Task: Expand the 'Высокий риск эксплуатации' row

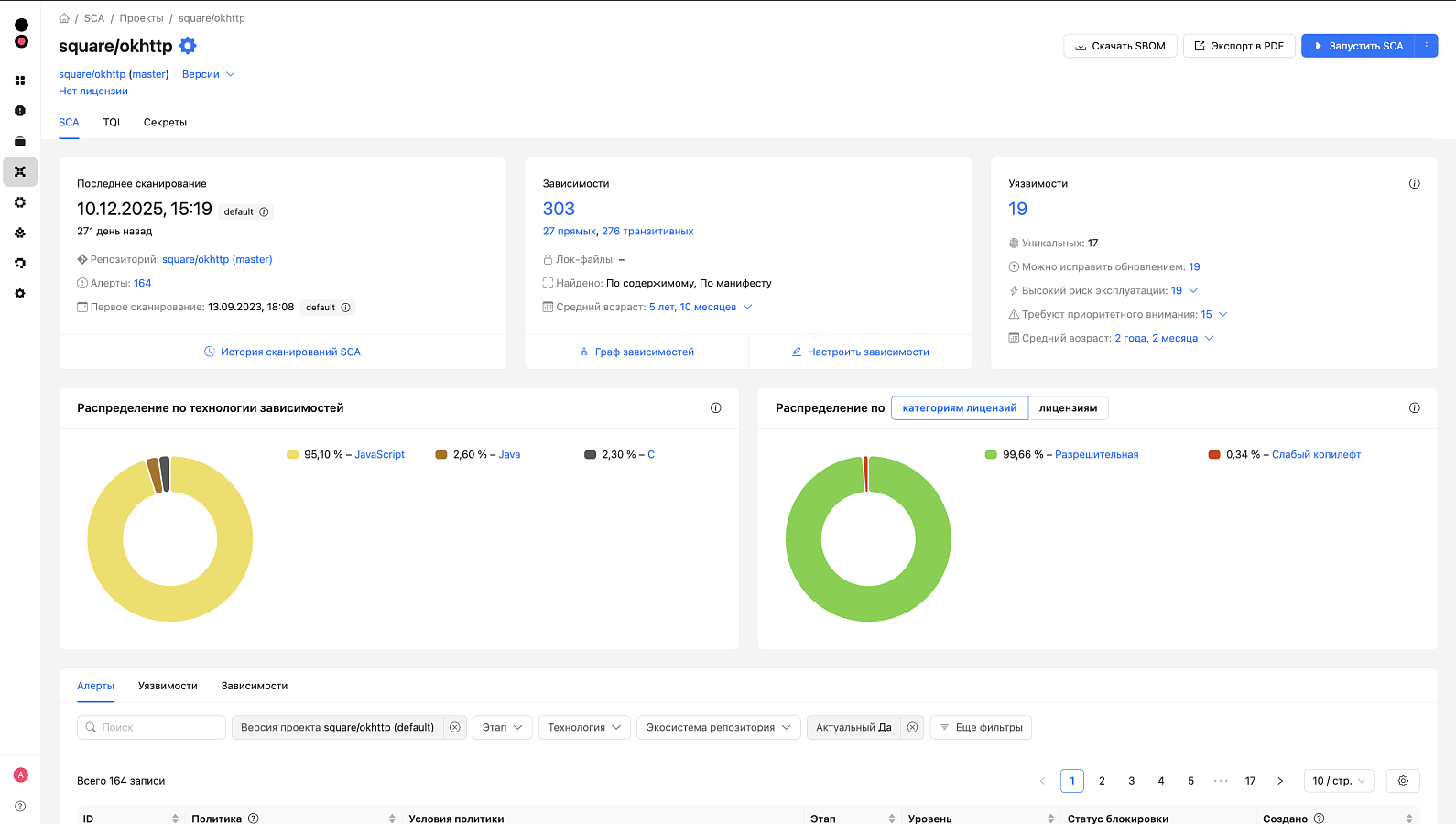Action: [1185, 291]
